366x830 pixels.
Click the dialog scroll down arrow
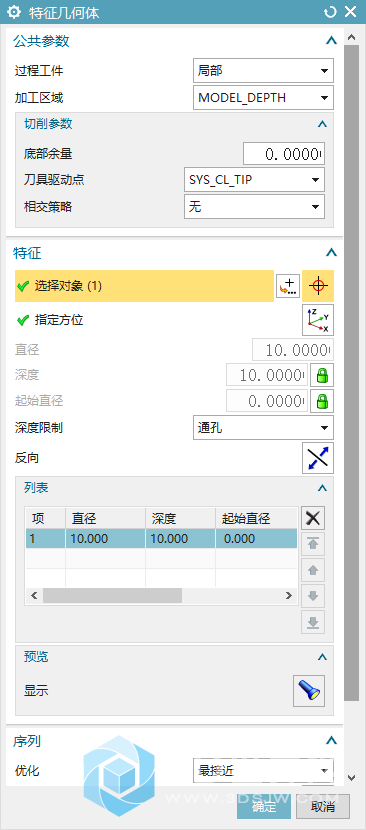pyautogui.click(x=351, y=778)
